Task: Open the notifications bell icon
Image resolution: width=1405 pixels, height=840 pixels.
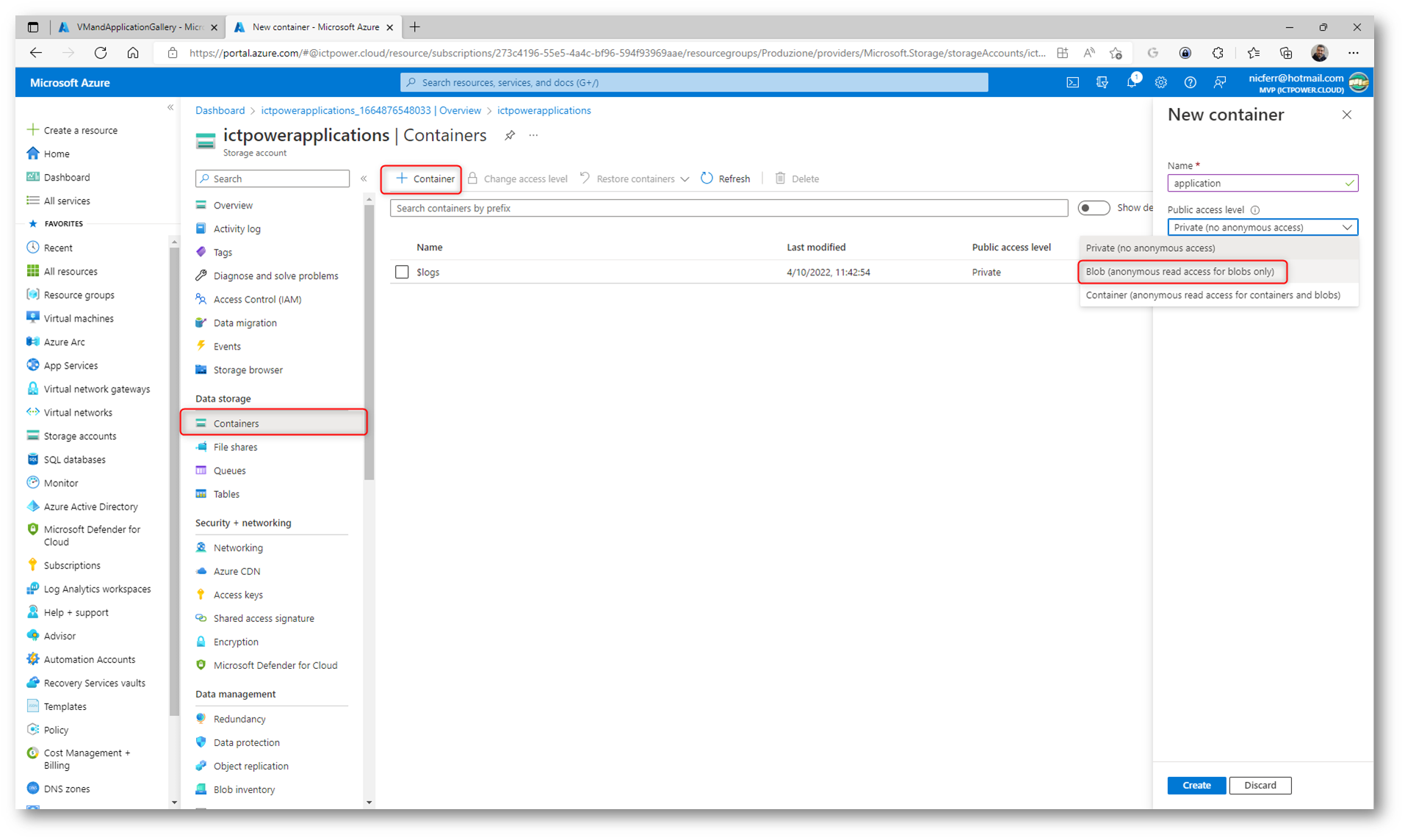Action: point(1132,83)
